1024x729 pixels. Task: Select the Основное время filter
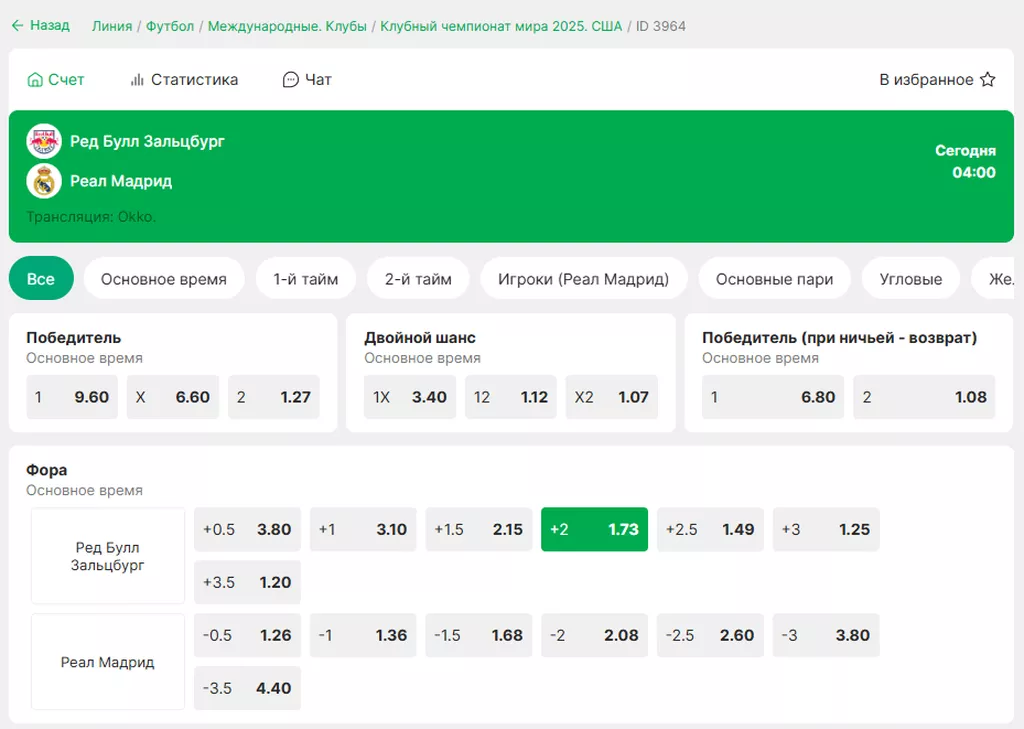[x=164, y=279]
